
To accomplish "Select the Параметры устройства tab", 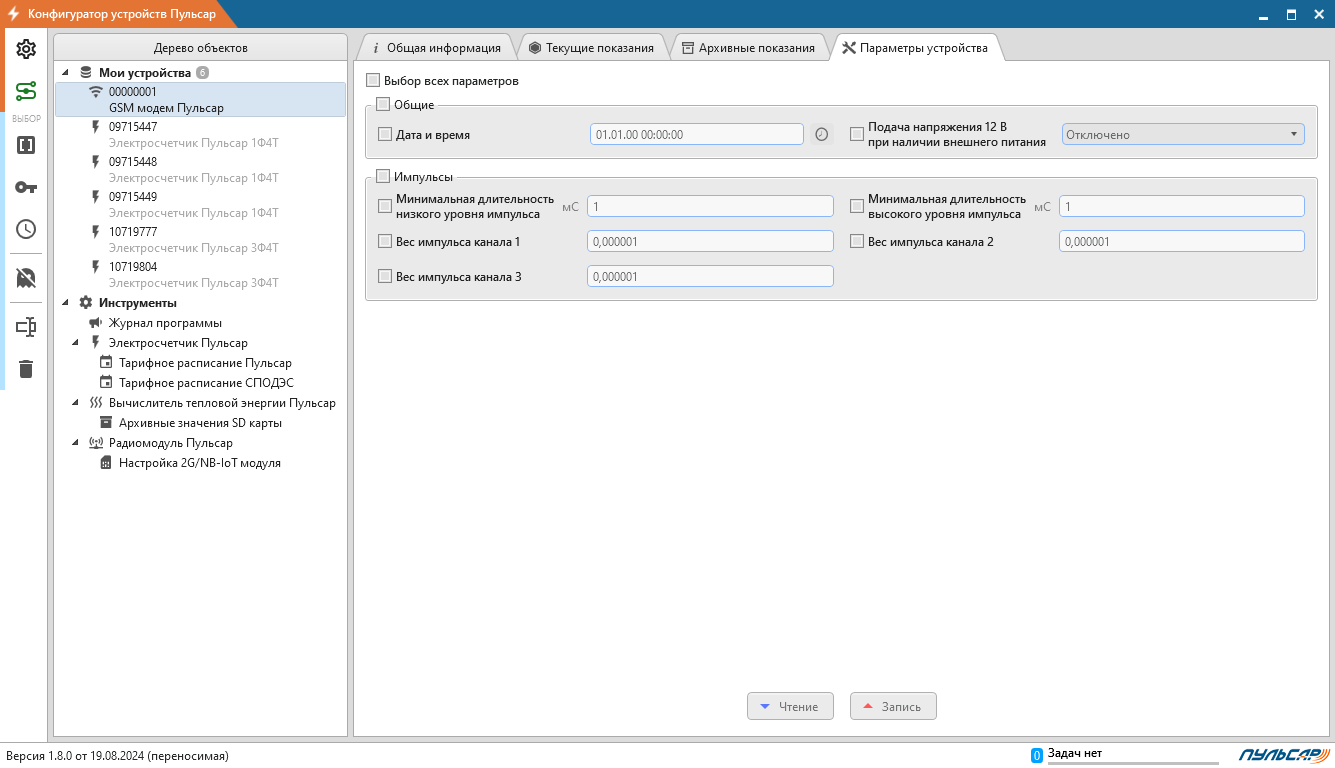I will coord(915,48).
